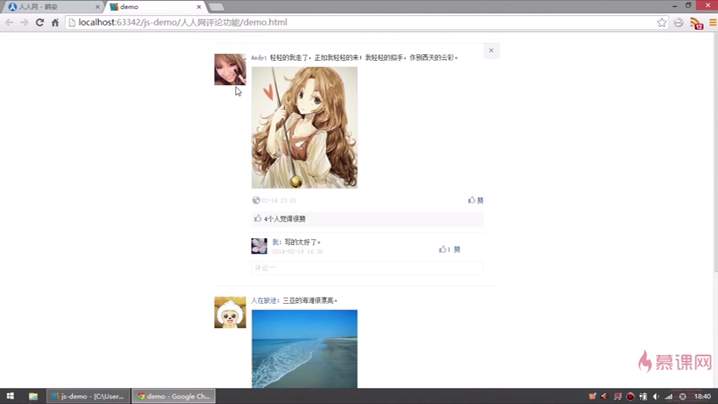View the beach photo in the second post

point(305,349)
